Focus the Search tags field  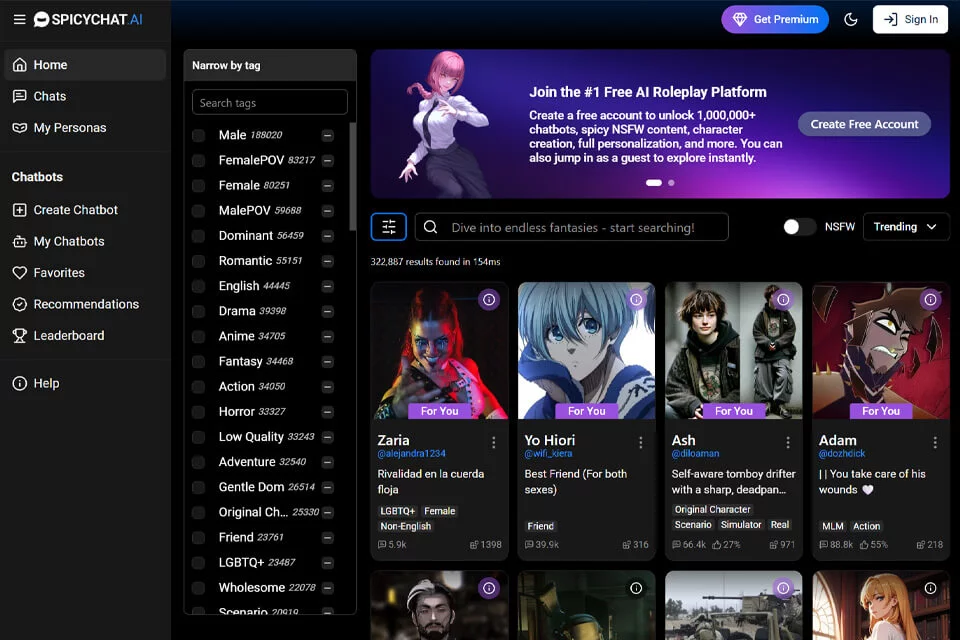pyautogui.click(x=269, y=102)
